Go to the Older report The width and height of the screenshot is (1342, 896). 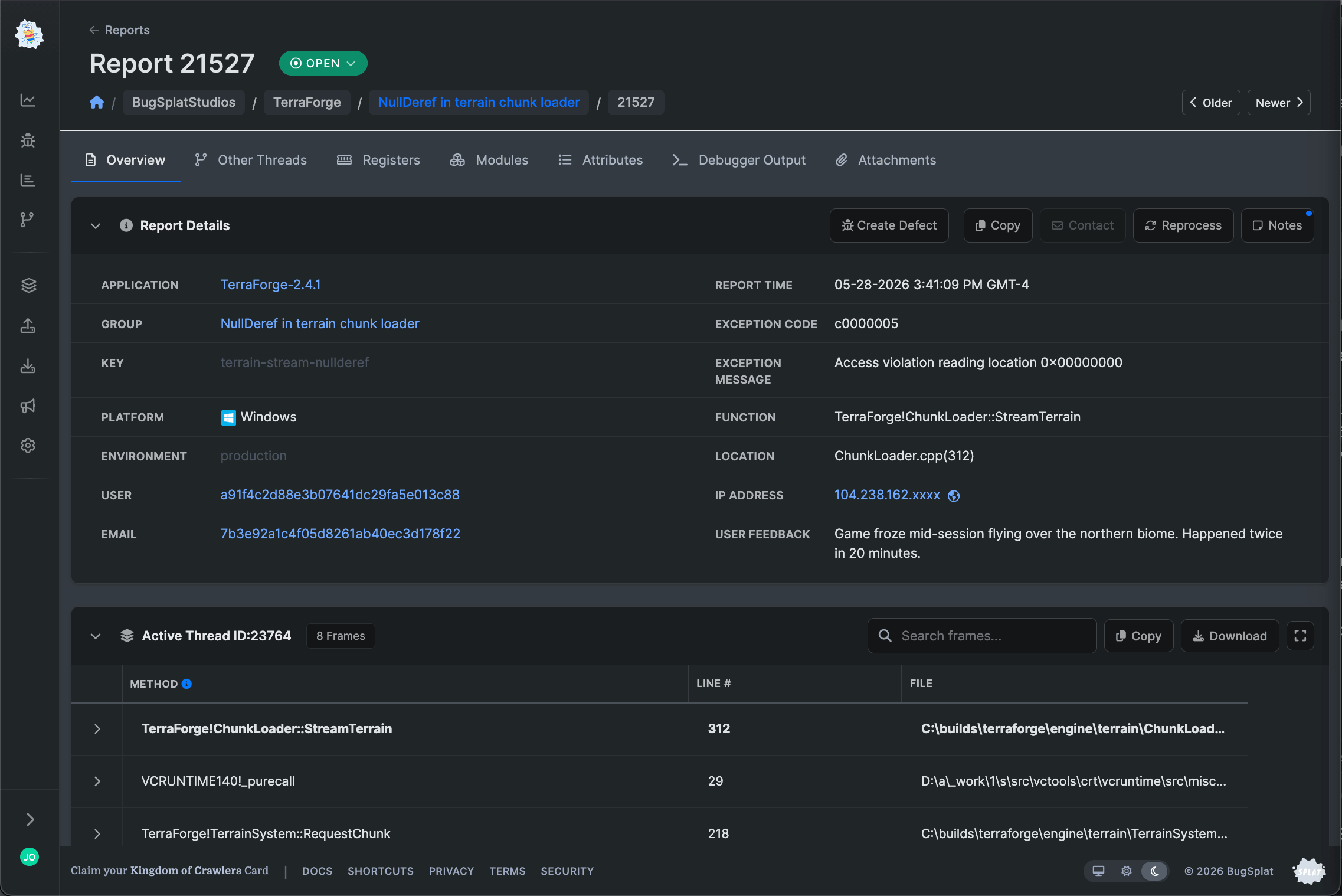click(1210, 103)
